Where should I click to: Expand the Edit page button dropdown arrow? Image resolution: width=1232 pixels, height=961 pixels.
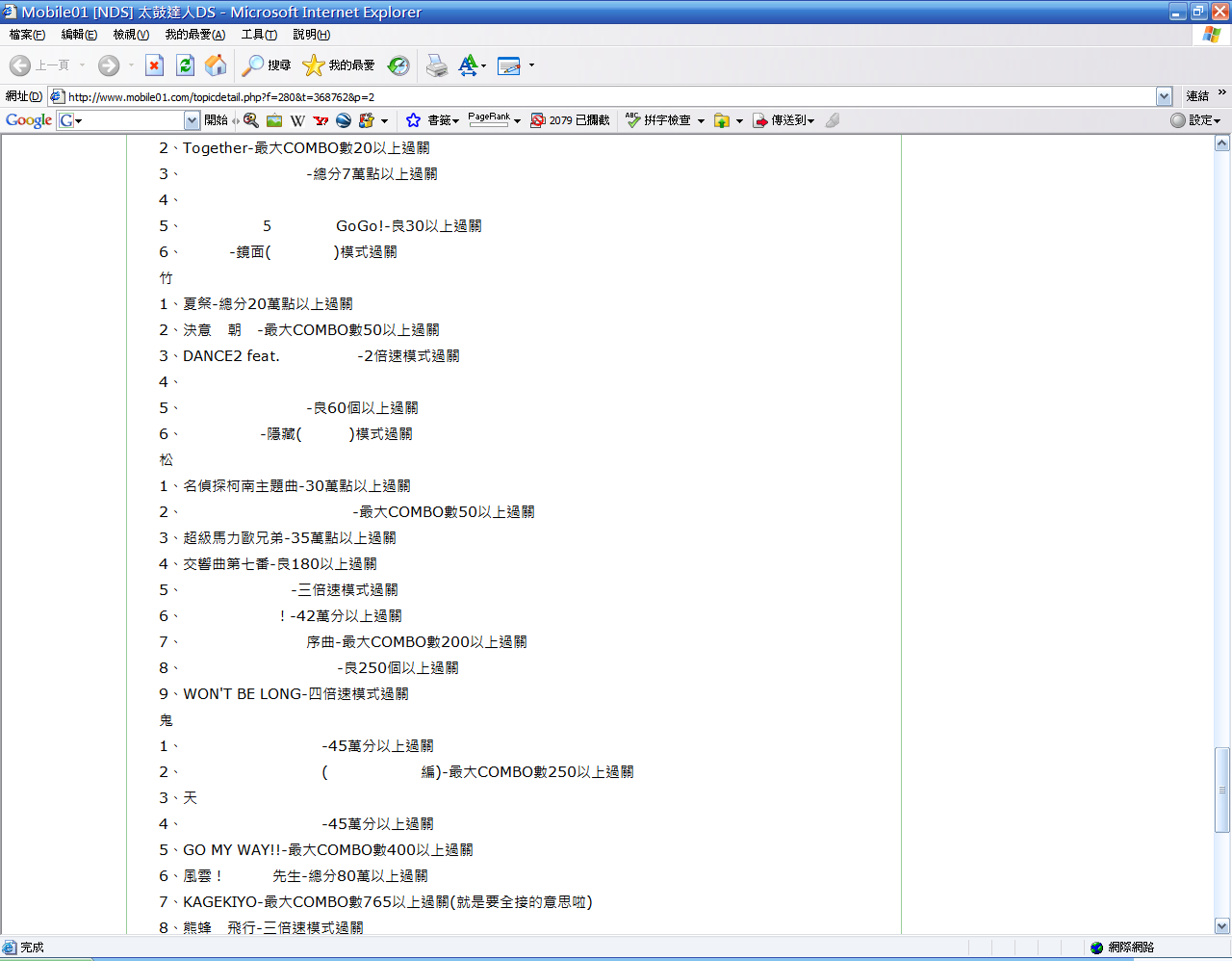pyautogui.click(x=531, y=65)
